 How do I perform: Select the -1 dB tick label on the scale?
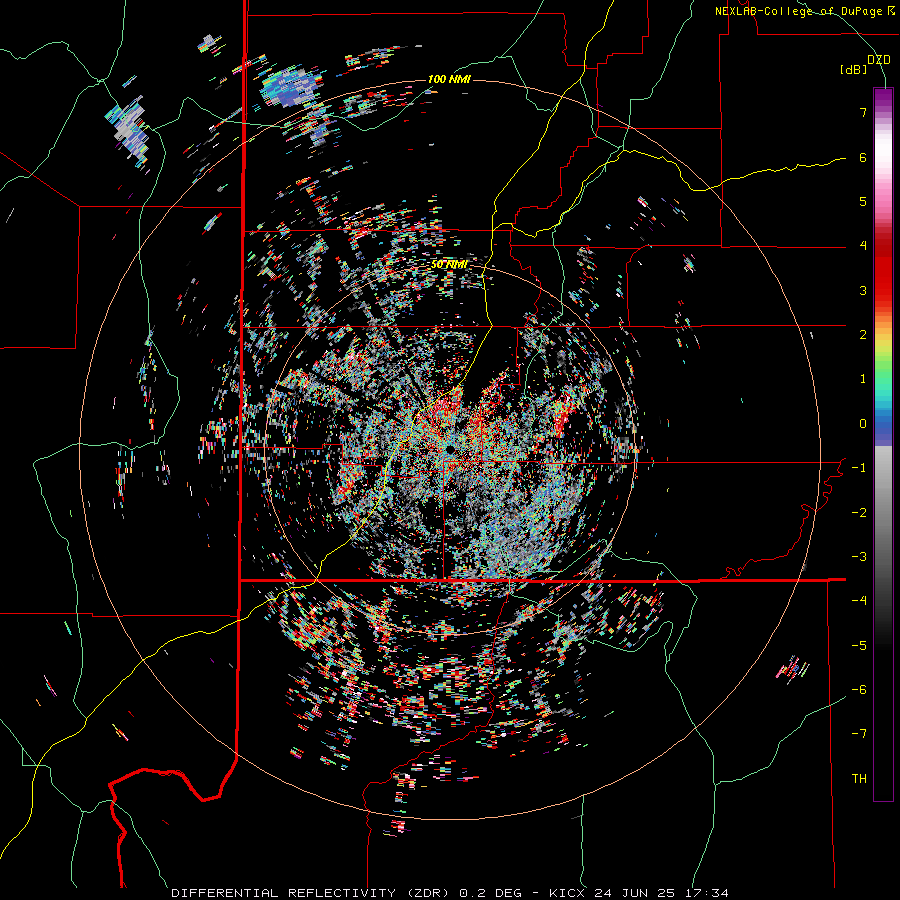click(x=859, y=468)
